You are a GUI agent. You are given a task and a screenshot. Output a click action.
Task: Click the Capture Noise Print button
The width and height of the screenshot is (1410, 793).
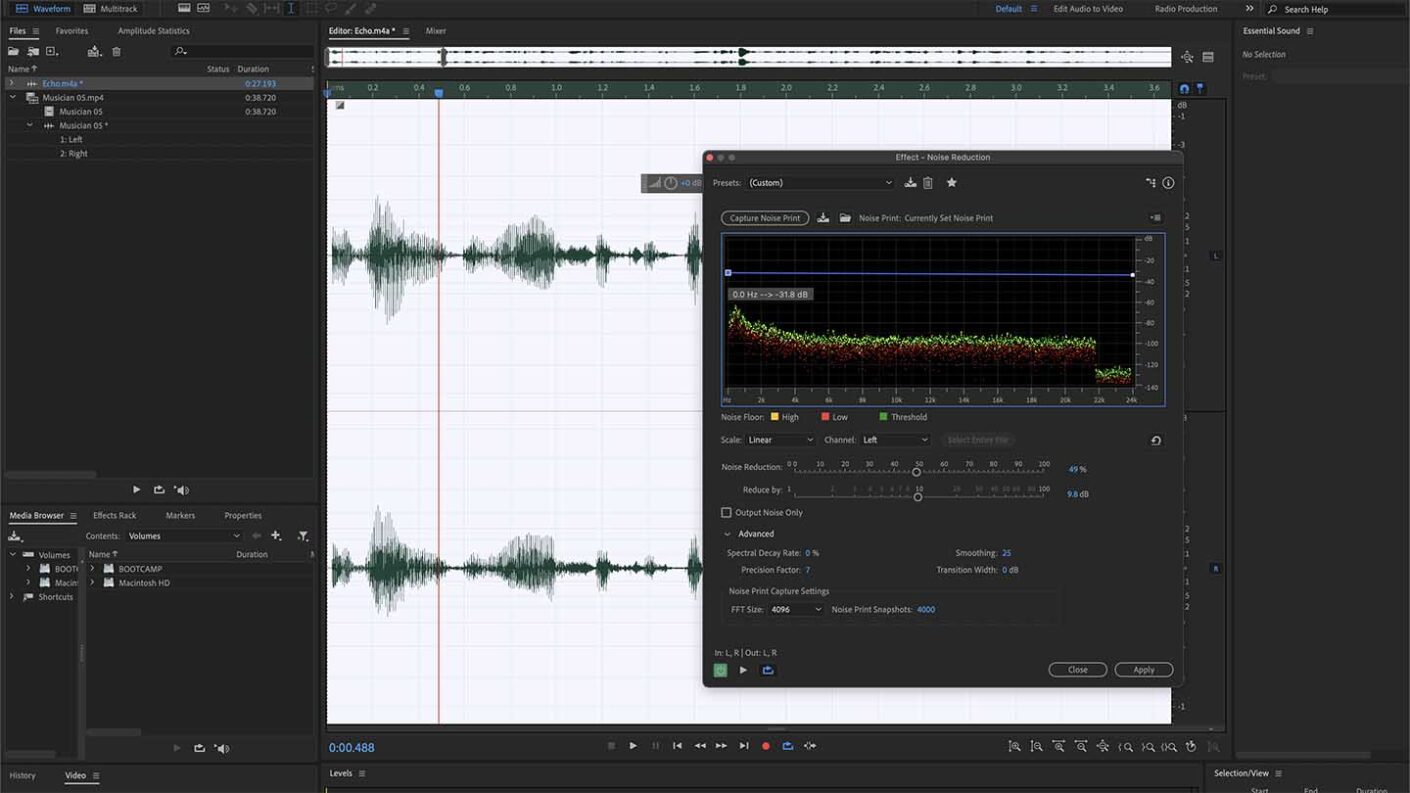pyautogui.click(x=765, y=217)
